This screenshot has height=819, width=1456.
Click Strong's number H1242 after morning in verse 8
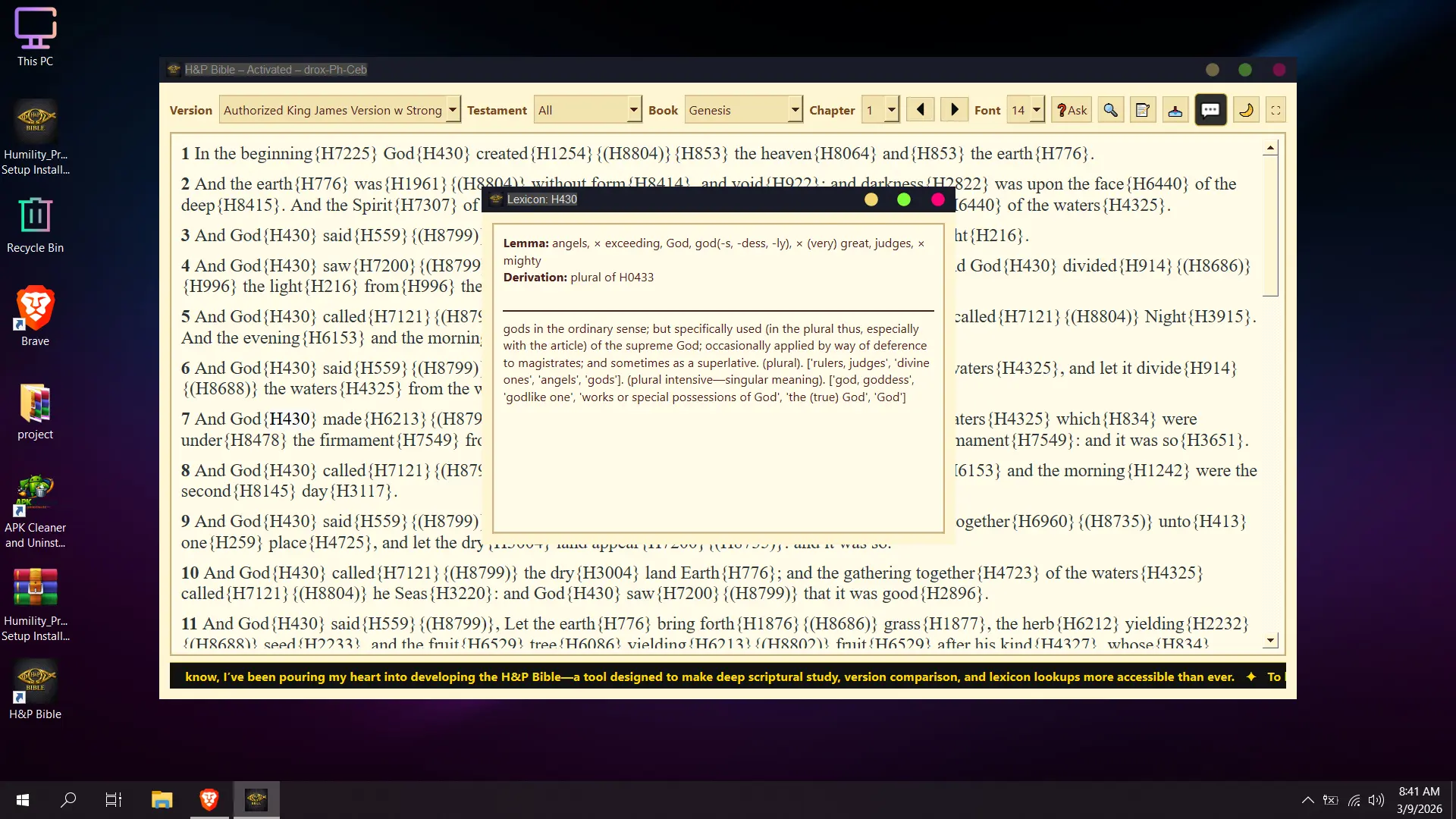tap(1158, 471)
